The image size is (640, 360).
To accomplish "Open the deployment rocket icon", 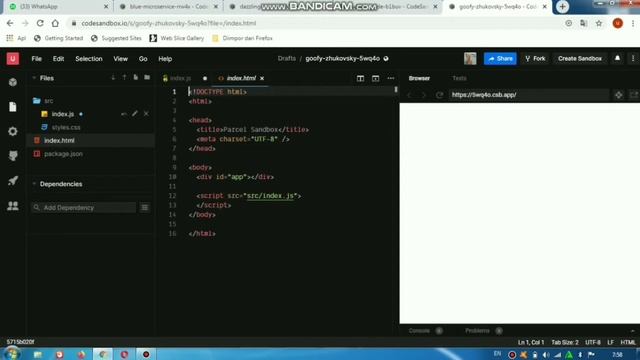I will (13, 180).
